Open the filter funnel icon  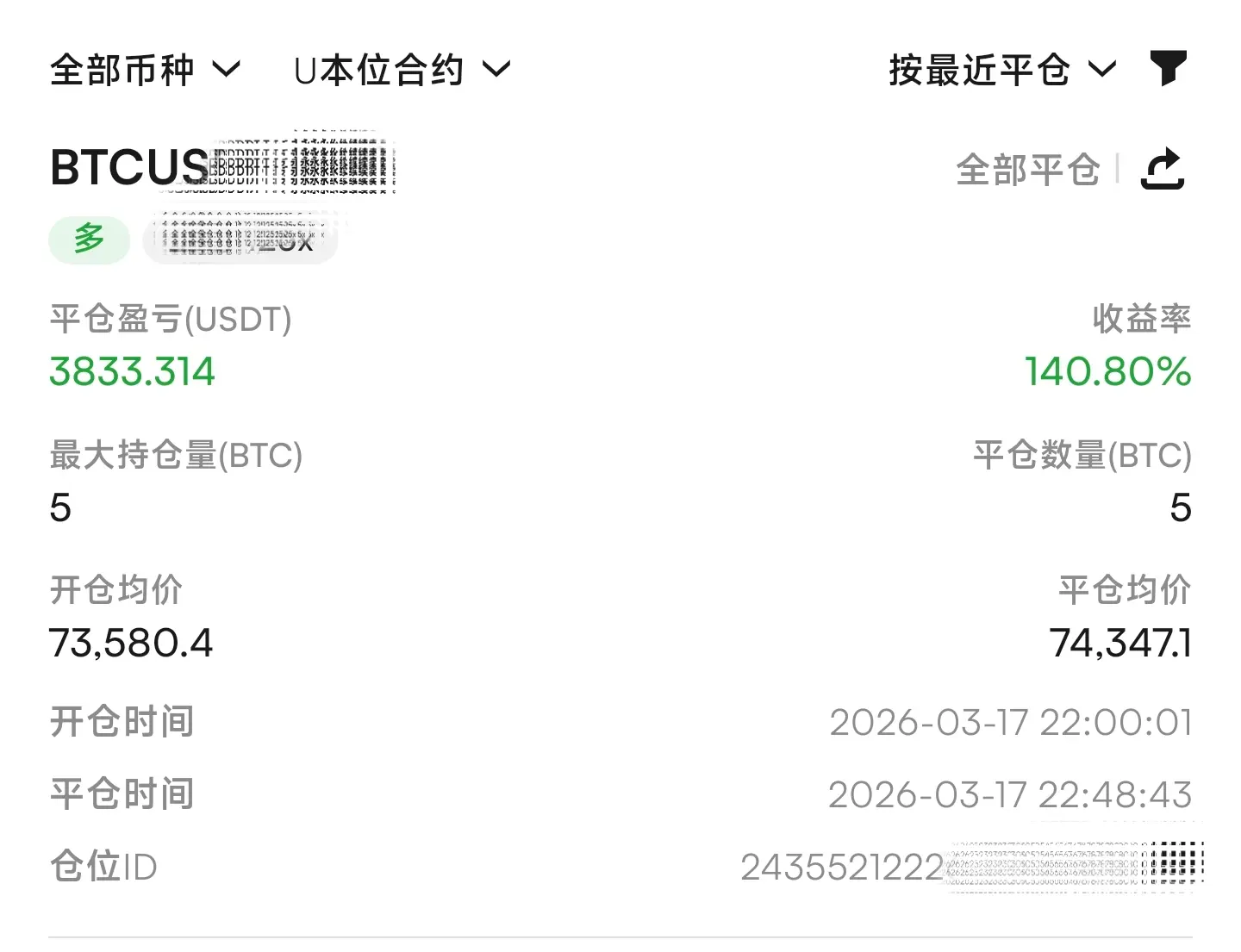coord(1168,68)
